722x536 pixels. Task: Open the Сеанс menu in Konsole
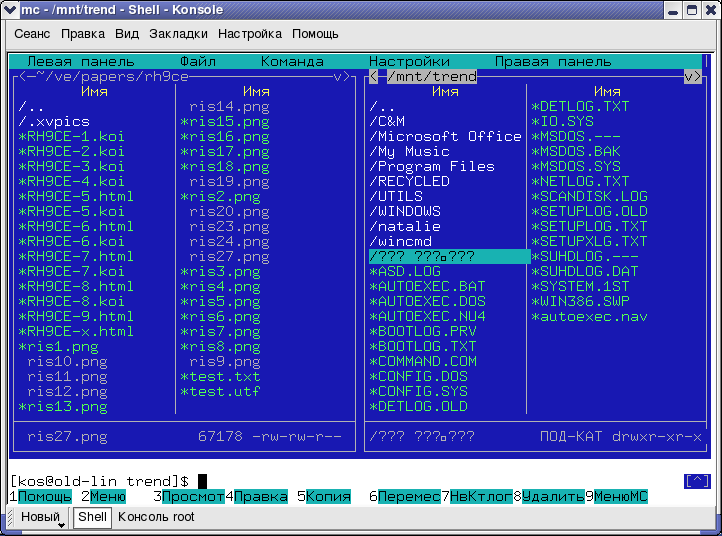coord(32,33)
